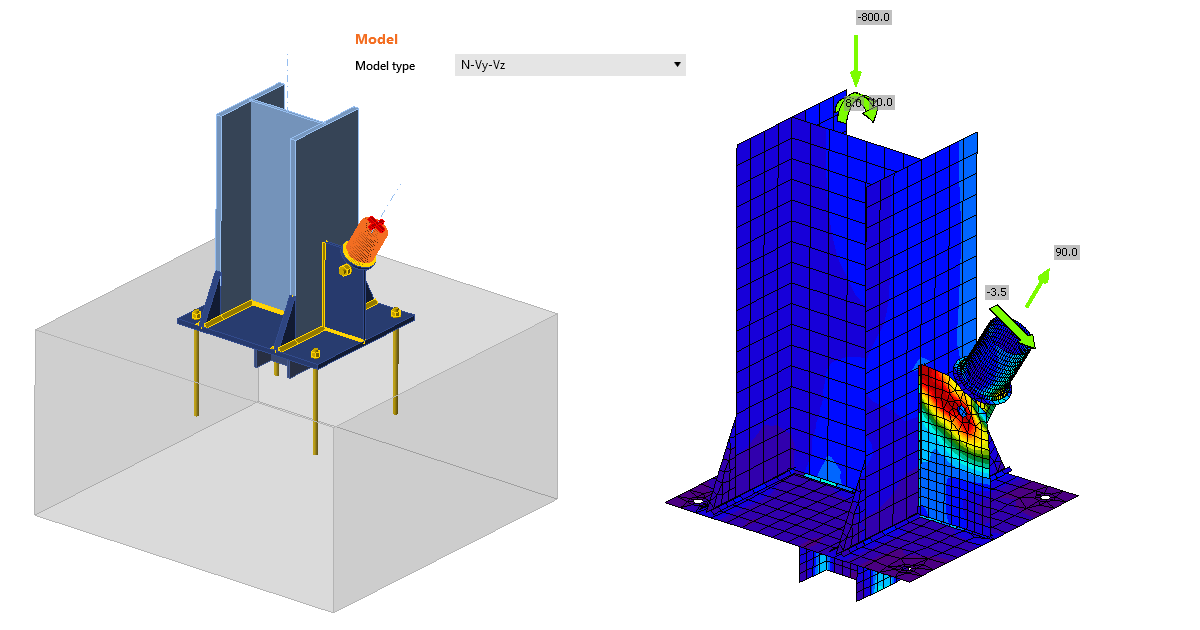This screenshot has width=1200, height=630.
Task: Click the 90.0 brace force label
Action: pyautogui.click(x=1066, y=252)
